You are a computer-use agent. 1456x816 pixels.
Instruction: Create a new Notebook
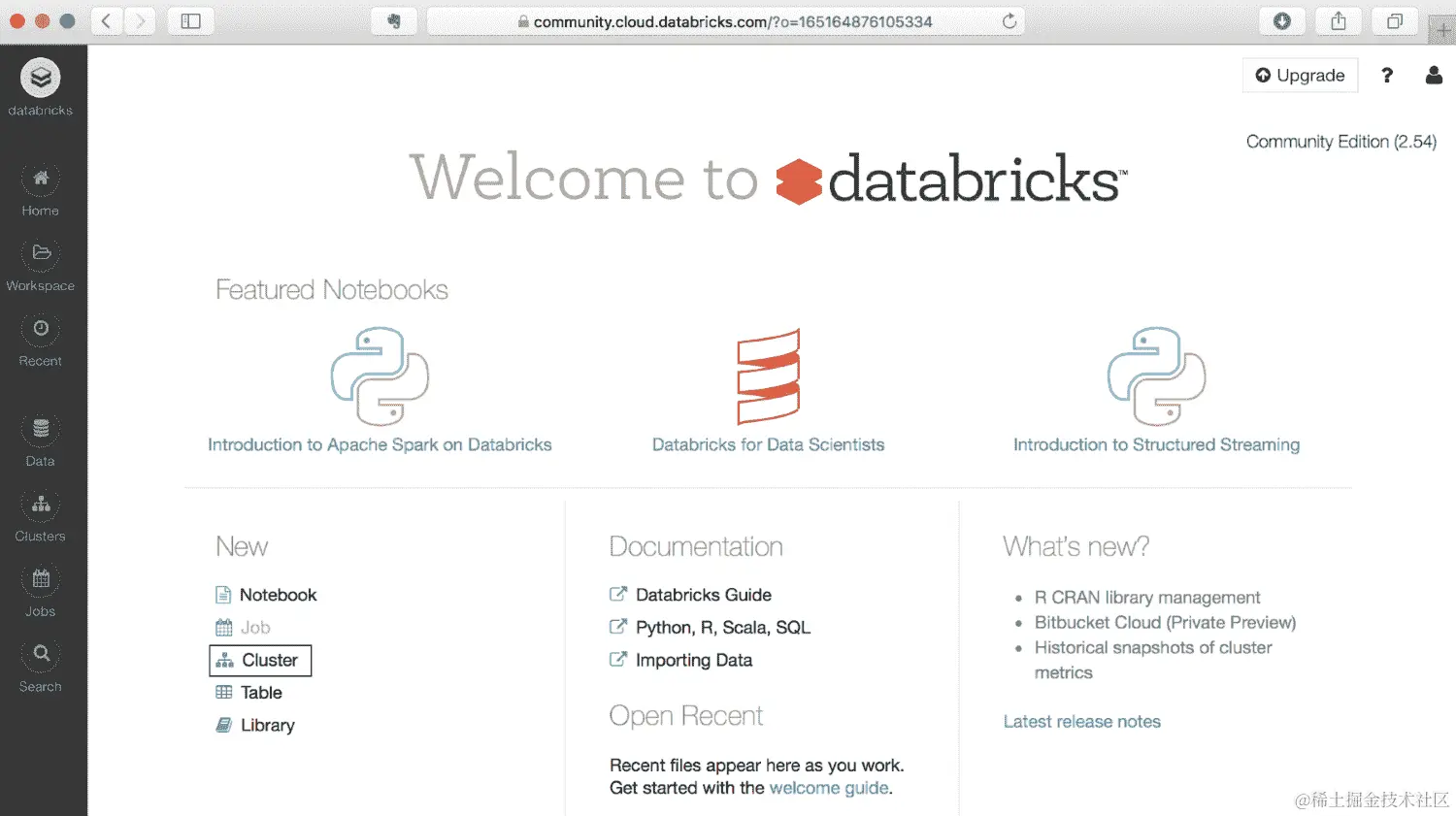pos(278,595)
